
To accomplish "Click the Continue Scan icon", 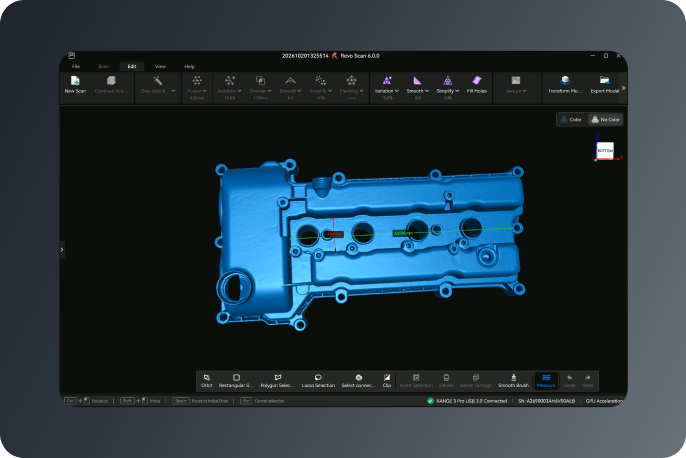I will point(111,80).
